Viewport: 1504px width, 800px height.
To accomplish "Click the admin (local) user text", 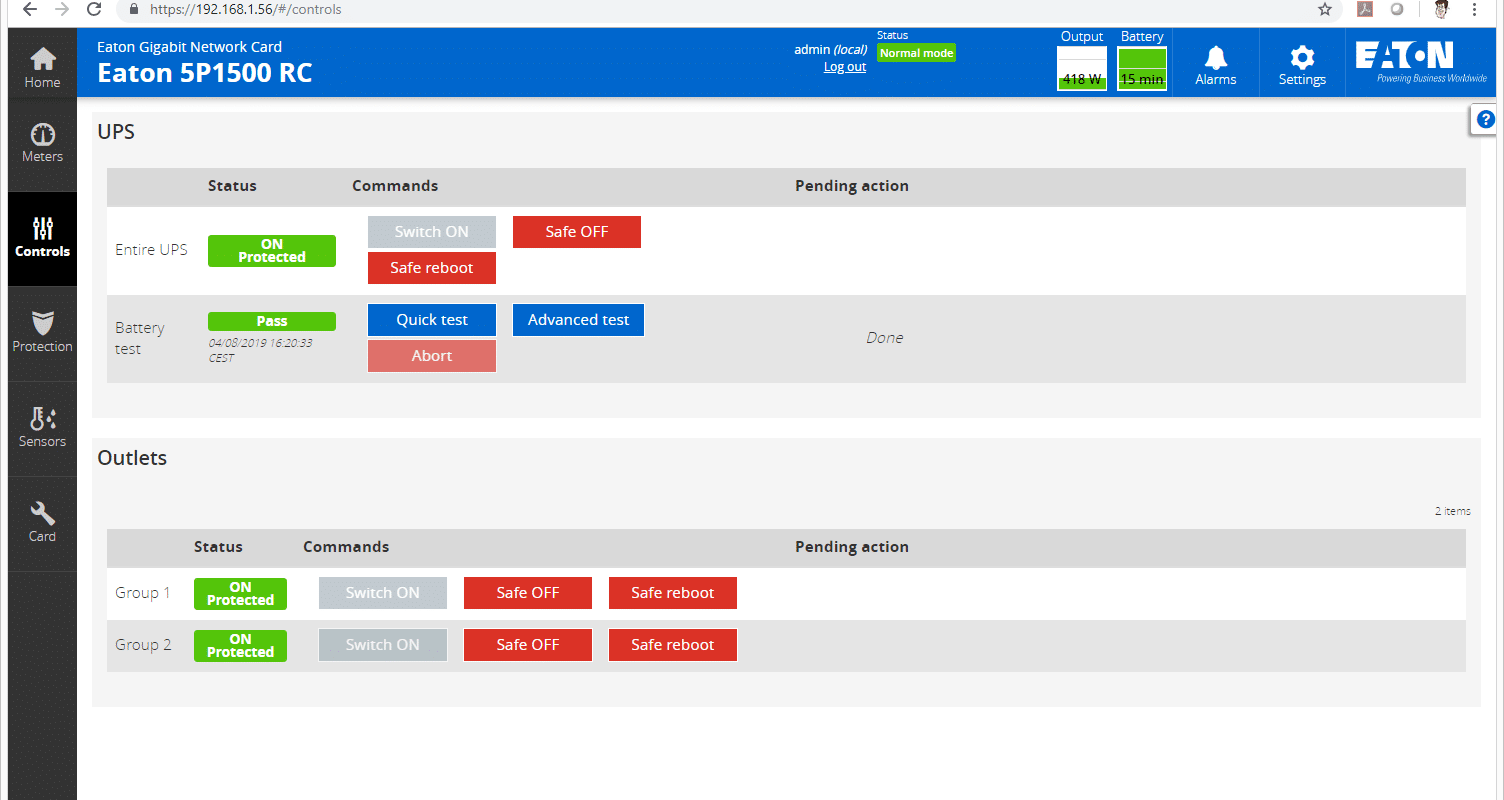I will (x=830, y=49).
